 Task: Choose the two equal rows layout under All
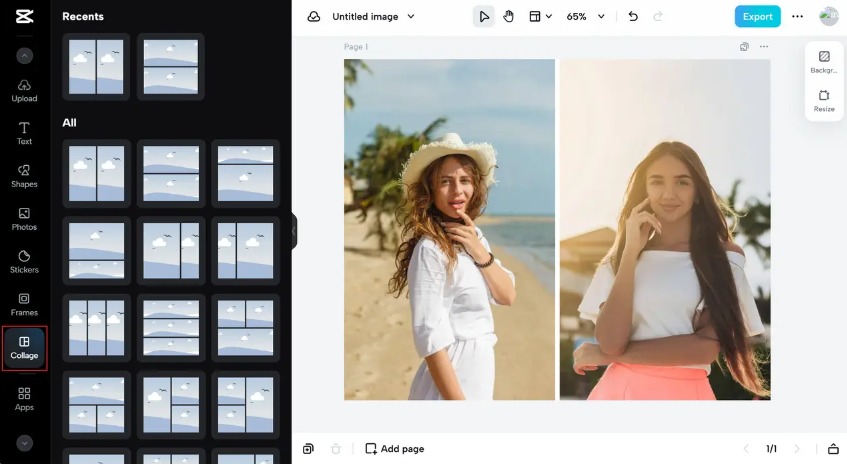[x=171, y=173]
